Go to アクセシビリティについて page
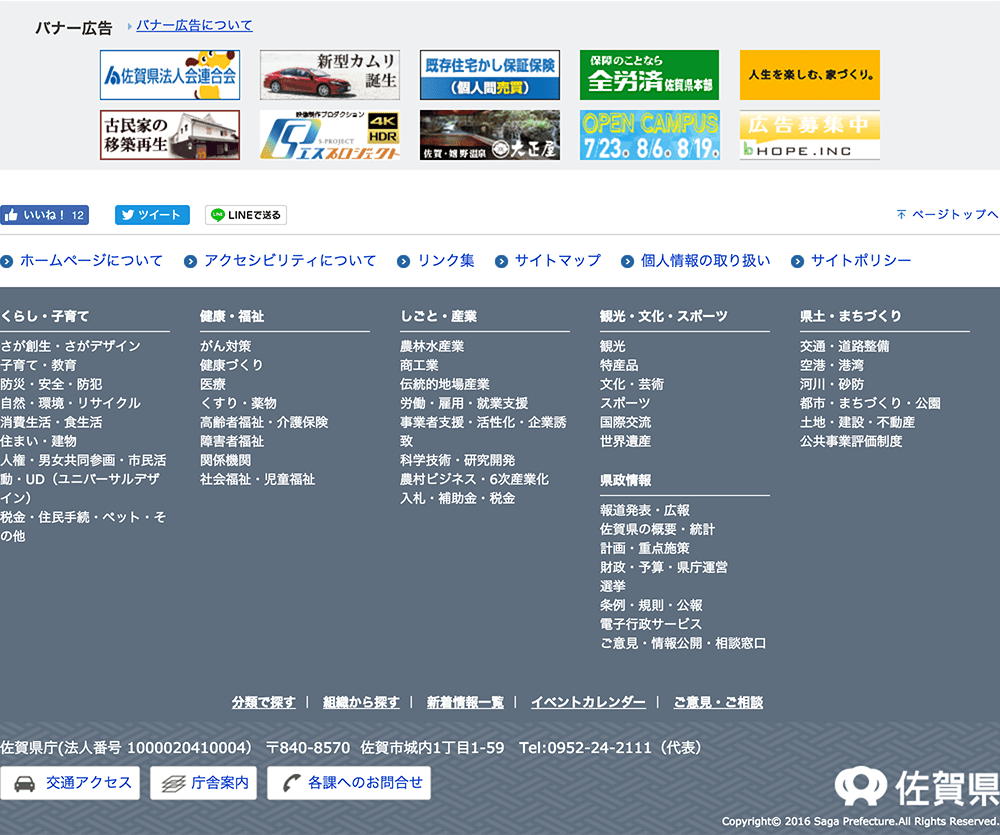Screen dimensions: 1000x835 point(289,261)
